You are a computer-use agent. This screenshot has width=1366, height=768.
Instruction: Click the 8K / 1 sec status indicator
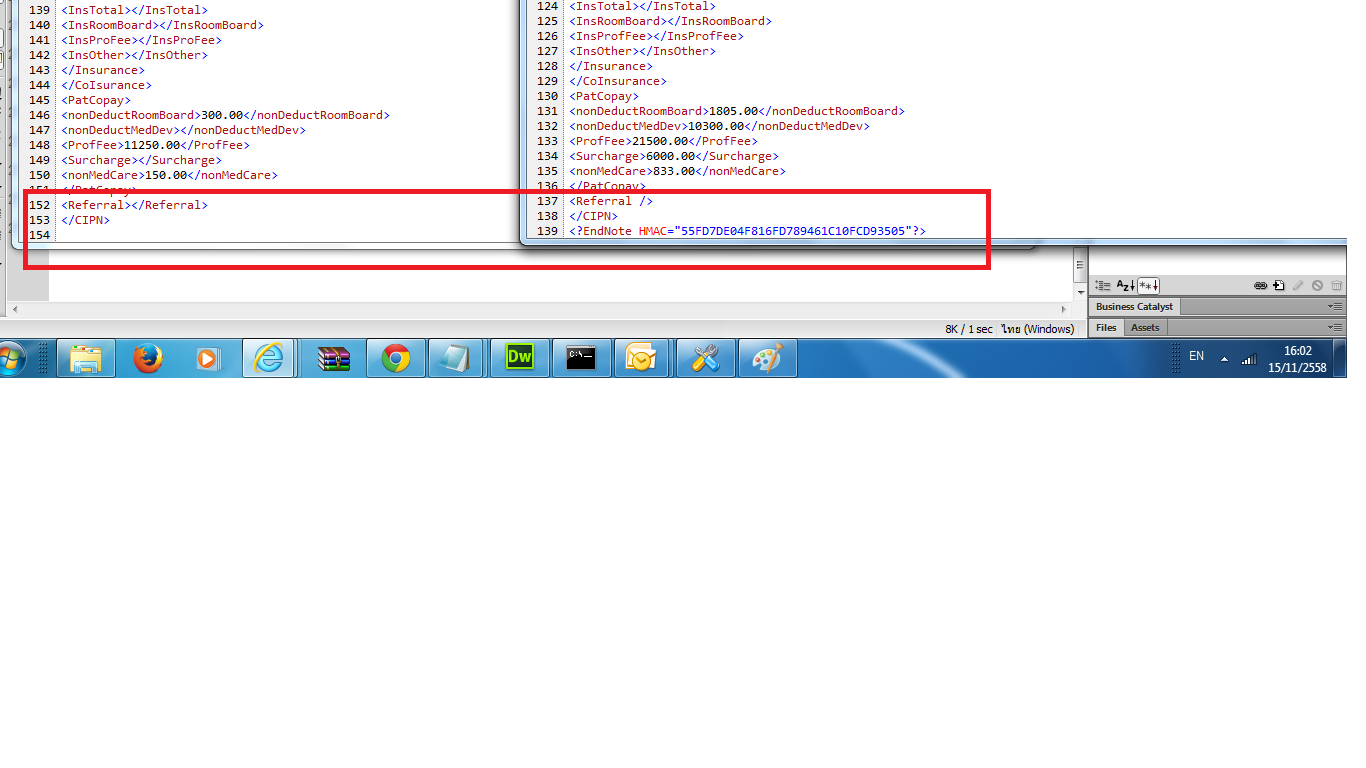pyautogui.click(x=969, y=329)
